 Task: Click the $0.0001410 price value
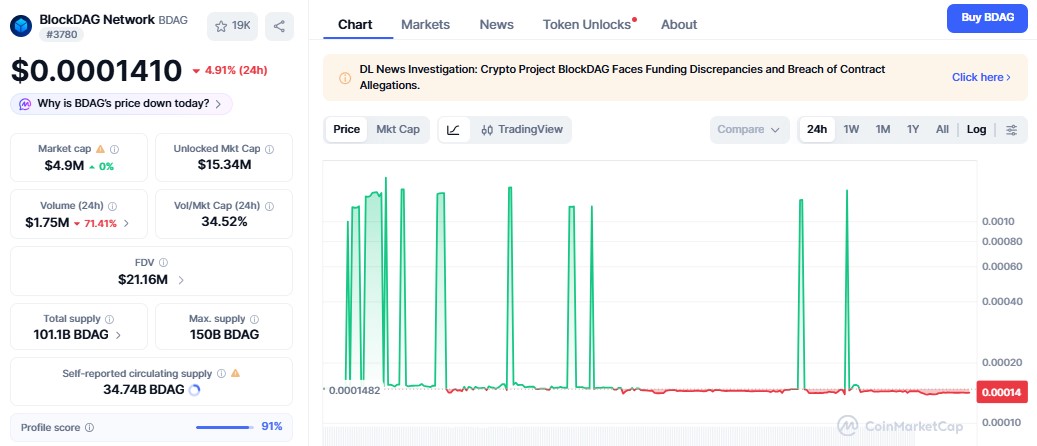click(x=96, y=71)
